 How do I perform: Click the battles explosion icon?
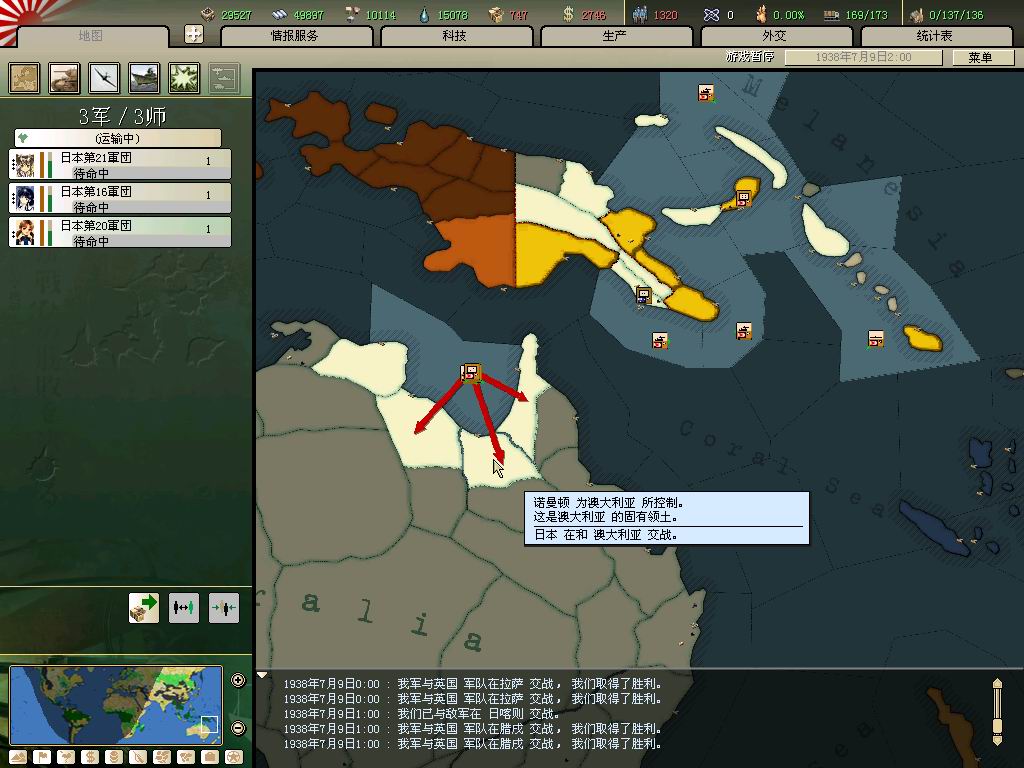[184, 78]
